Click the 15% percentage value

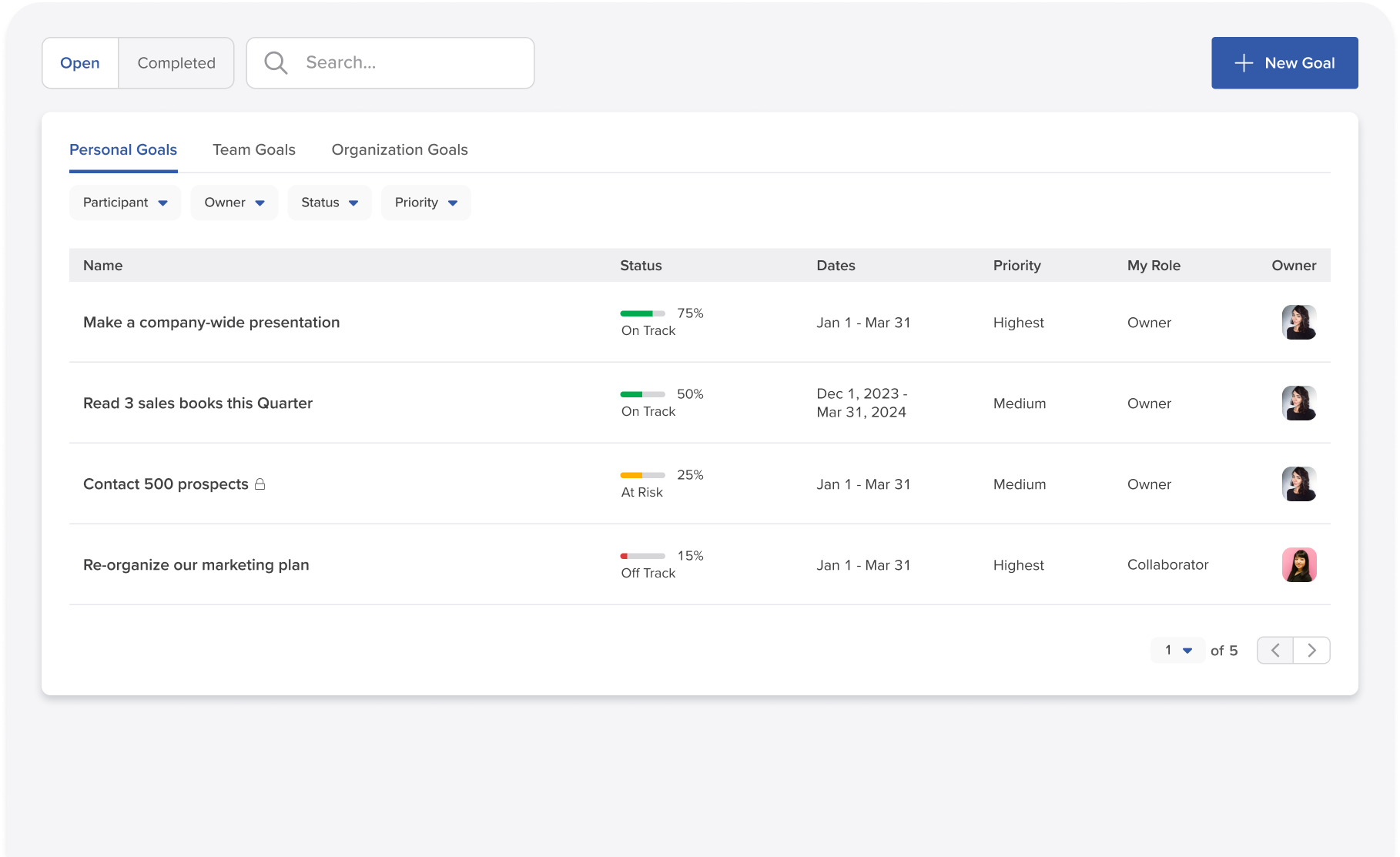pyautogui.click(x=690, y=556)
